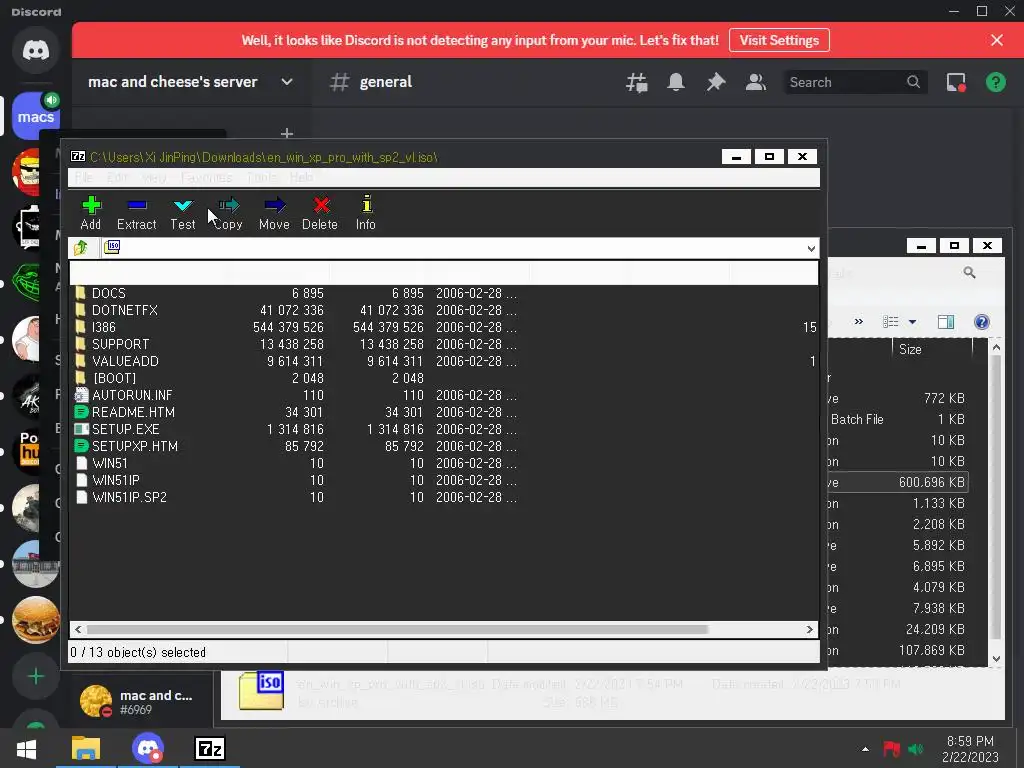This screenshot has width=1024, height=768.
Task: Go up one folder level in 7-Zip
Action: point(81,248)
